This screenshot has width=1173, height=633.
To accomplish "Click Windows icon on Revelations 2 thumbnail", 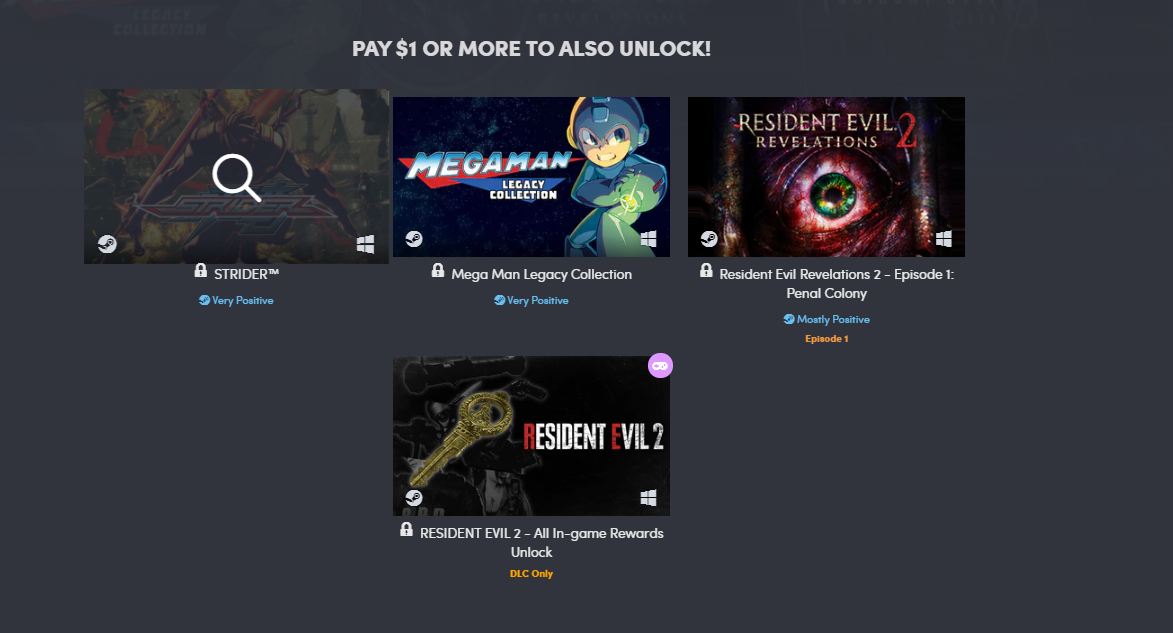I will point(943,239).
